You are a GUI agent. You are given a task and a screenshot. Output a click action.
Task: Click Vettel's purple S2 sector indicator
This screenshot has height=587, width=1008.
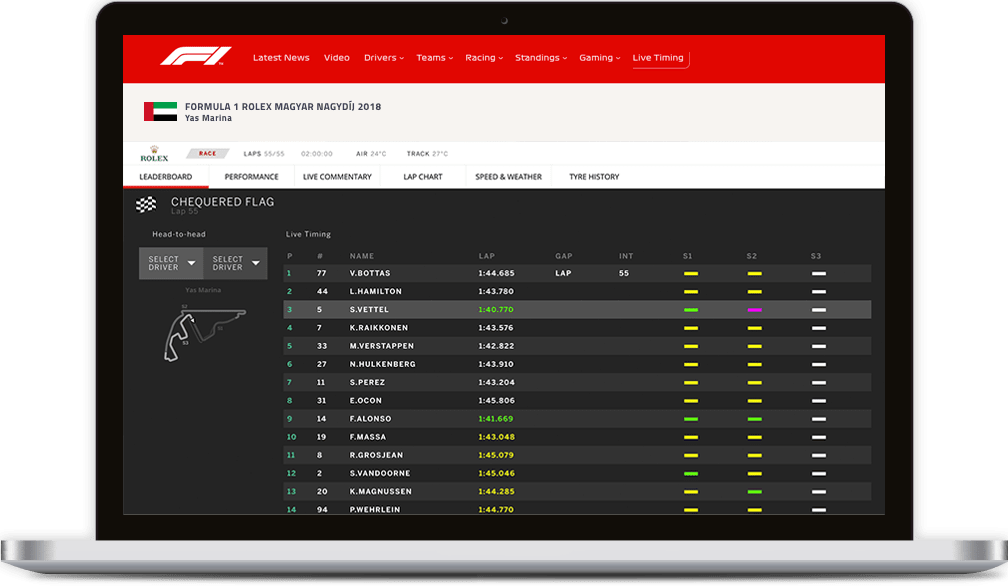coord(754,310)
